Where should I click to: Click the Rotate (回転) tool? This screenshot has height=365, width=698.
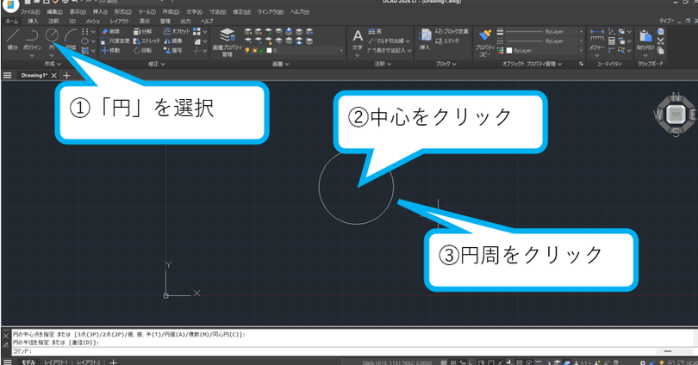(x=142, y=51)
